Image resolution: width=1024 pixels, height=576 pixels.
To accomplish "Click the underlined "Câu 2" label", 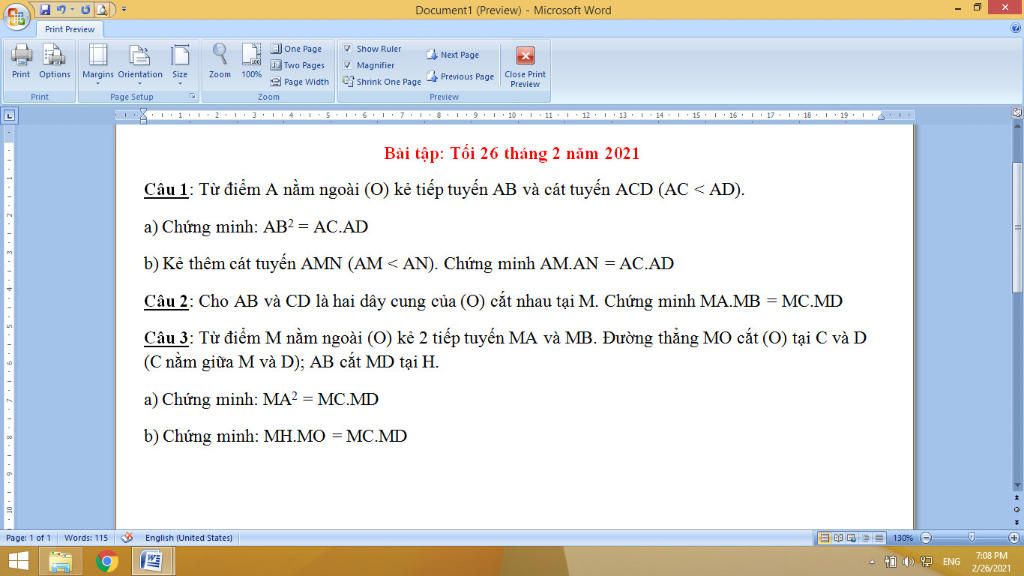I will (166, 301).
